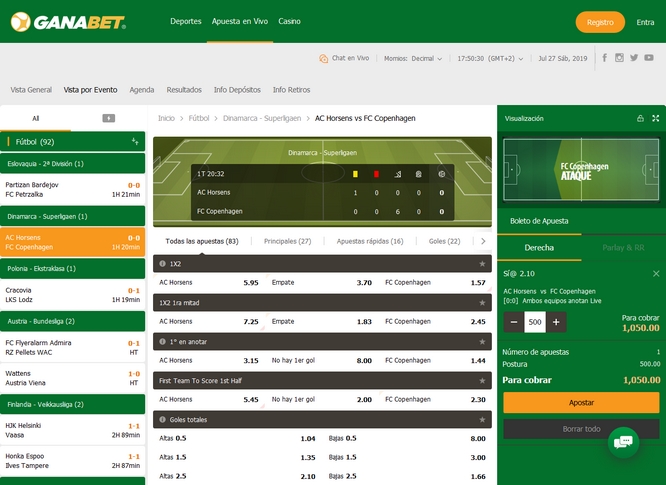Screen dimensions: 666x485
Task: Click the Chat en Vivo headset icon
Action: [x=323, y=59]
